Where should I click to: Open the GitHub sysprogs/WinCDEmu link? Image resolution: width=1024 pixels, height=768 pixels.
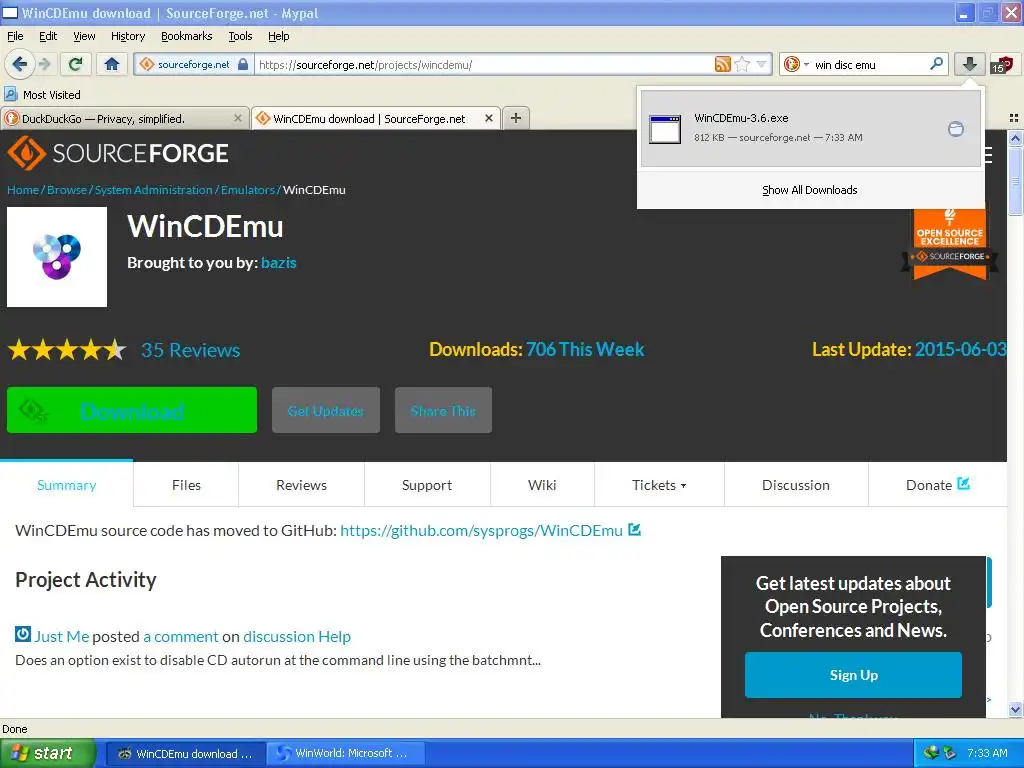pyautogui.click(x=482, y=530)
